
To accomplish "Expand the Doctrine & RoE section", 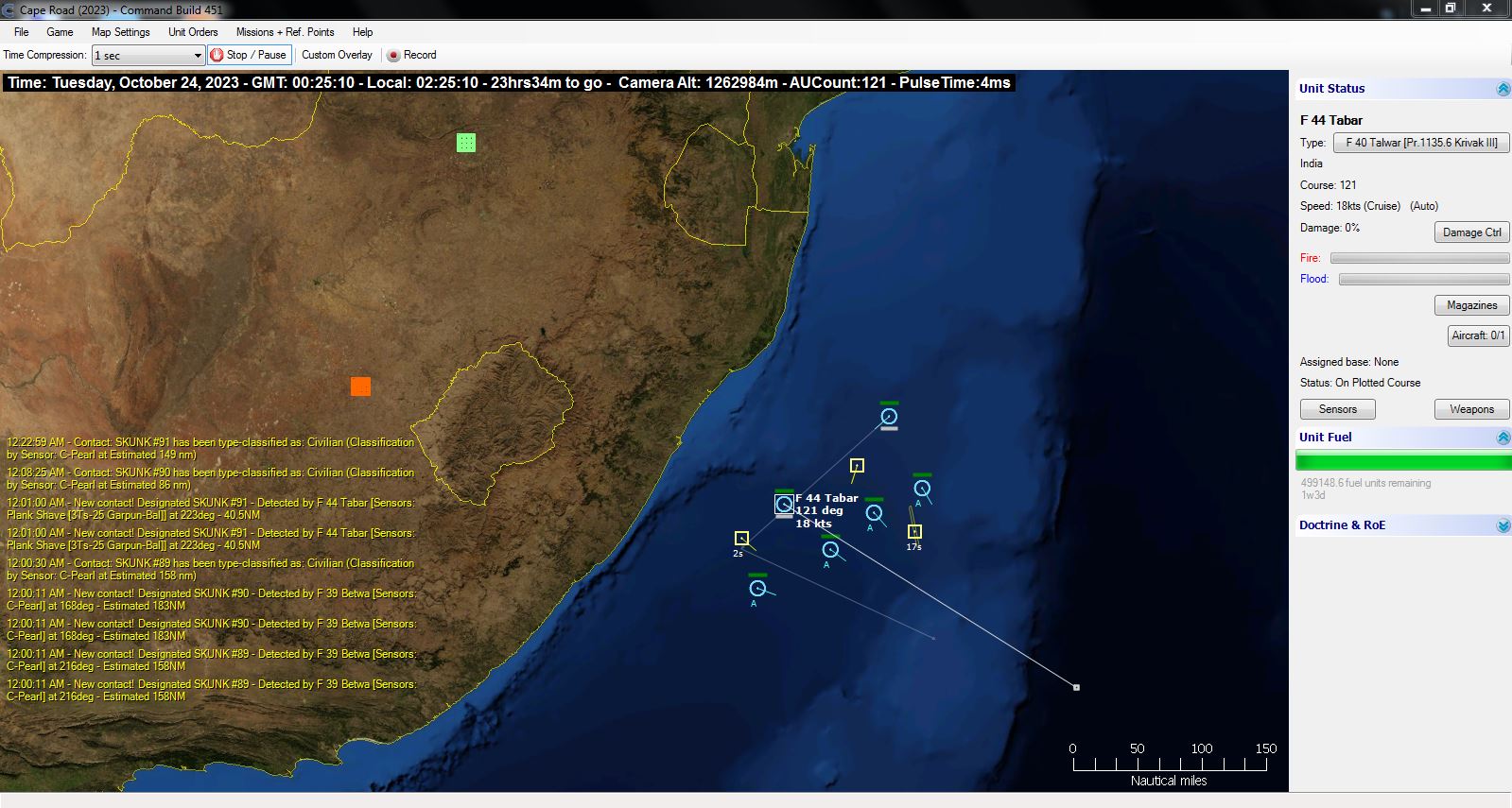I will click(x=1503, y=525).
